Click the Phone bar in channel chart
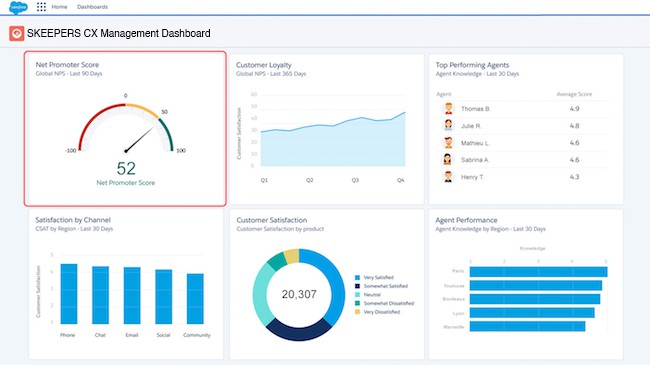The width and height of the screenshot is (650, 365). tap(69, 294)
